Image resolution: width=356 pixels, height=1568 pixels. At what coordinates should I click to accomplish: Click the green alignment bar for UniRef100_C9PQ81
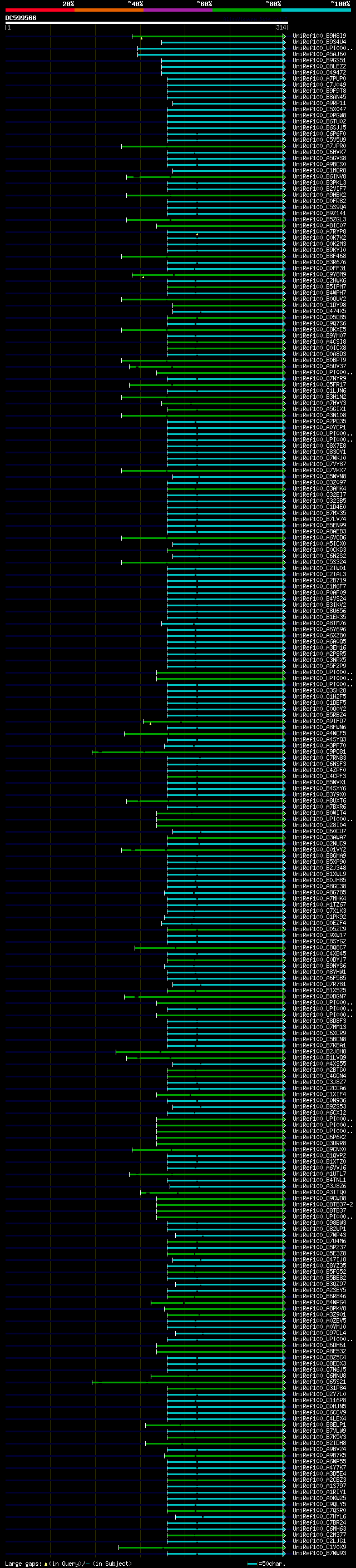coord(188,752)
